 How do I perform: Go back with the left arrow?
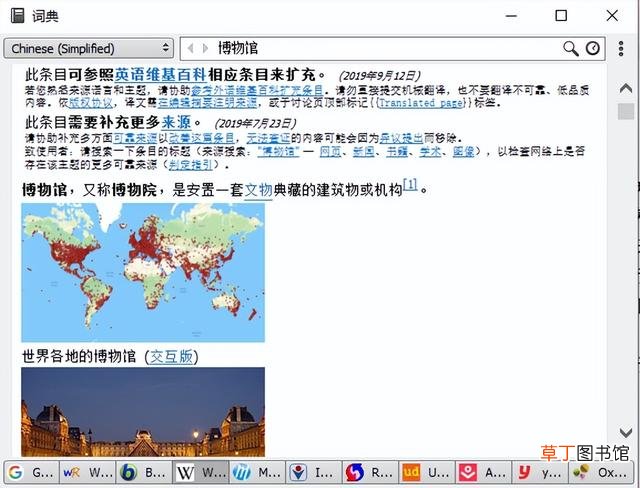pyautogui.click(x=190, y=49)
